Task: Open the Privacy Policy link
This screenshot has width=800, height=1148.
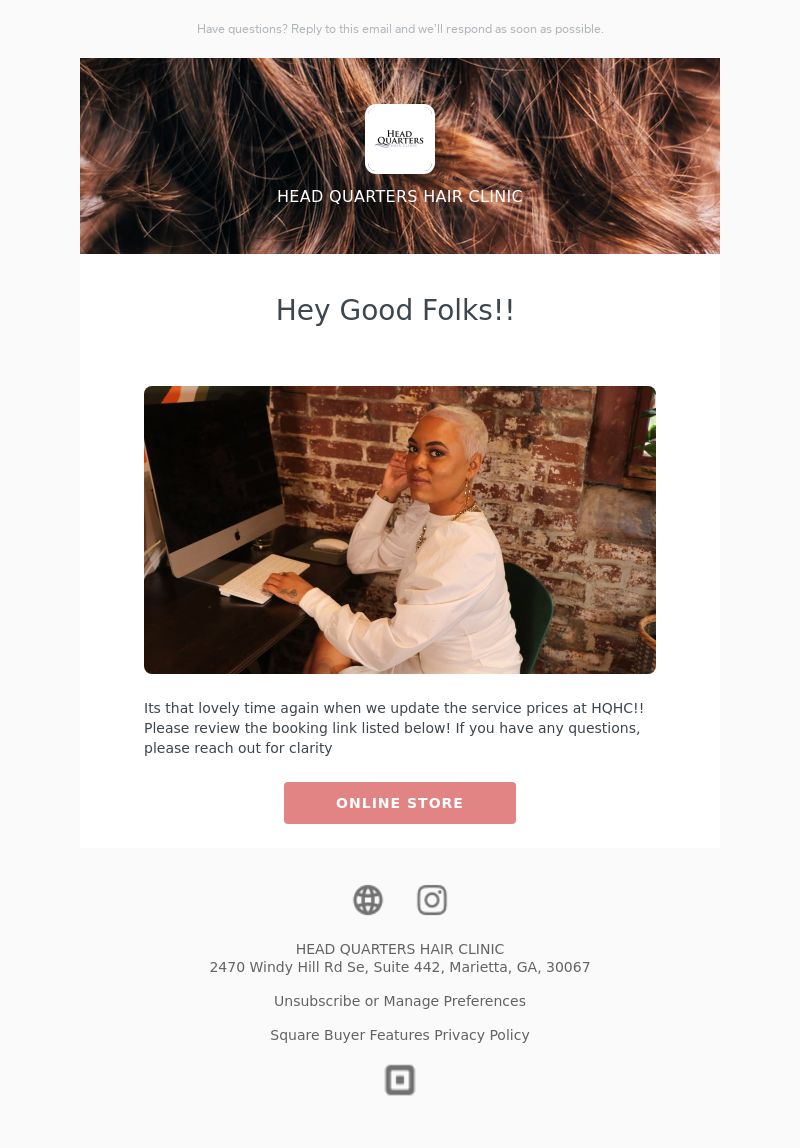Action: 482,1035
